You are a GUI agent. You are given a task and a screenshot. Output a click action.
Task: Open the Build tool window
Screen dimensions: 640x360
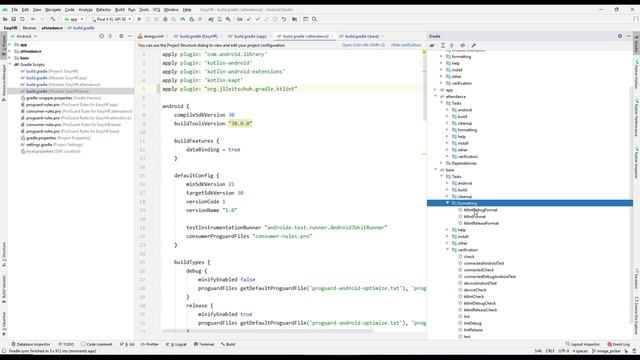(x=228, y=344)
